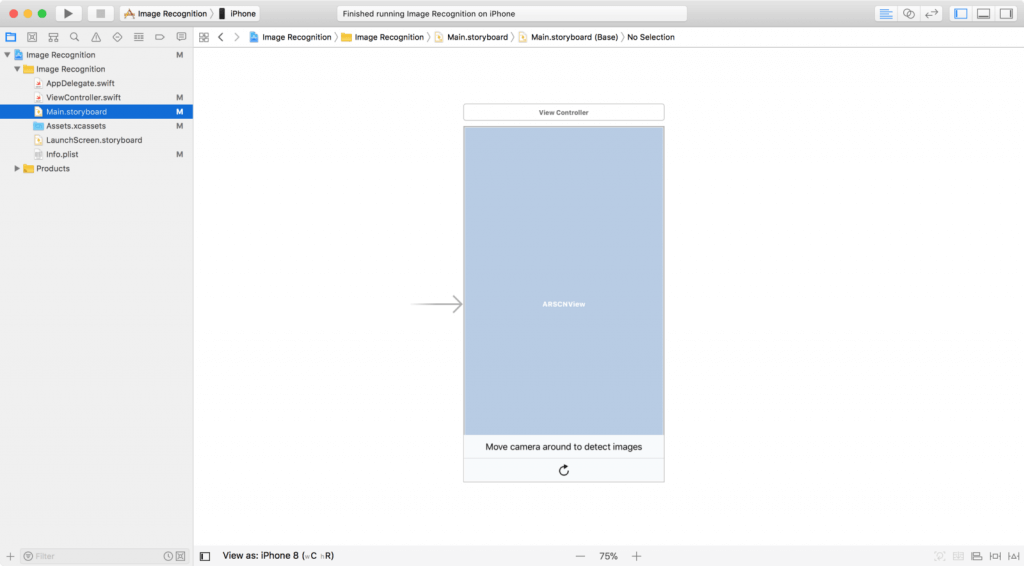Switch to the Source Control navigator
Image resolution: width=1024 pixels, height=566 pixels.
pos(32,37)
